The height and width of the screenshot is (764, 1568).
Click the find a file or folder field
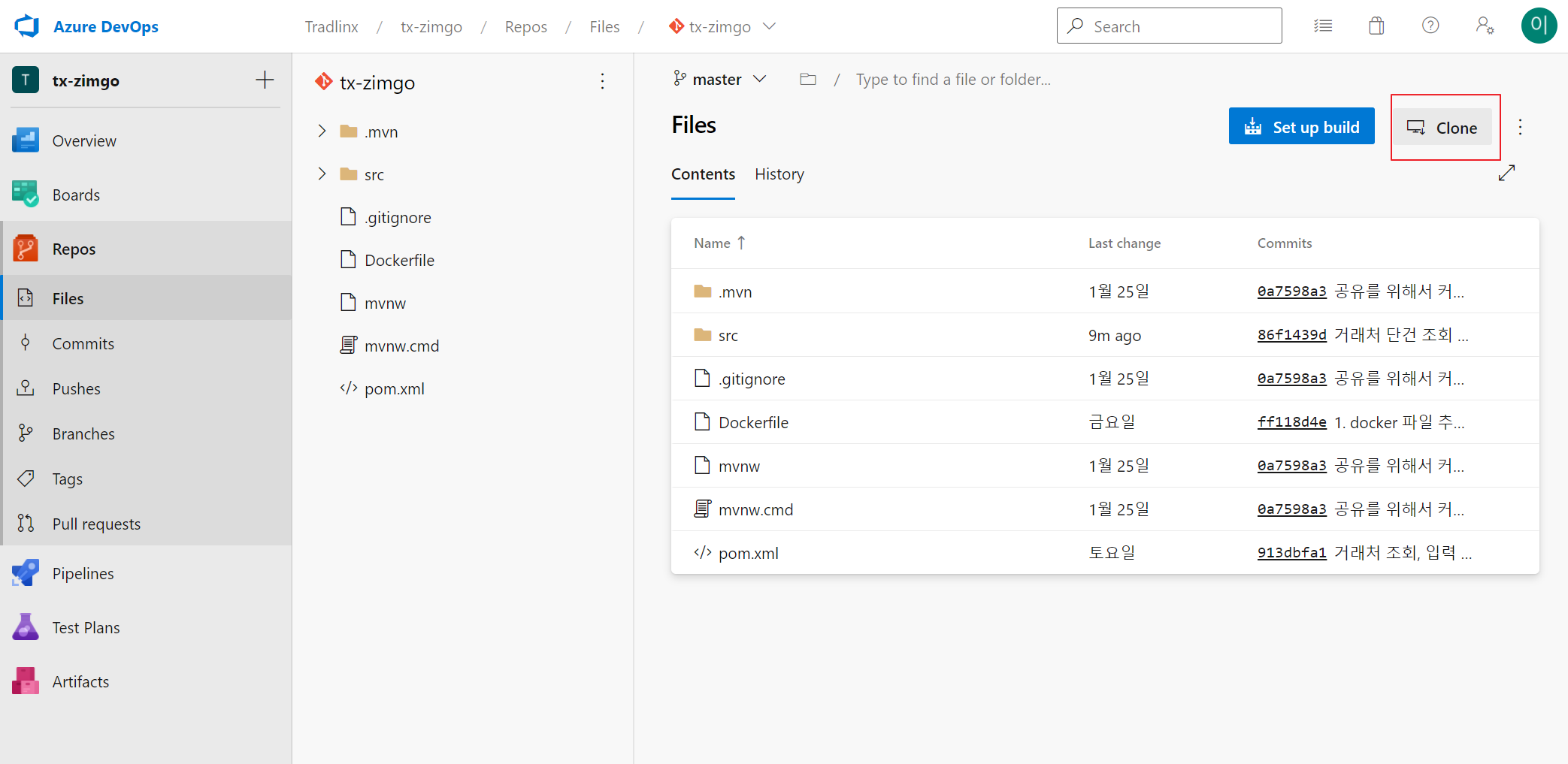(x=953, y=79)
